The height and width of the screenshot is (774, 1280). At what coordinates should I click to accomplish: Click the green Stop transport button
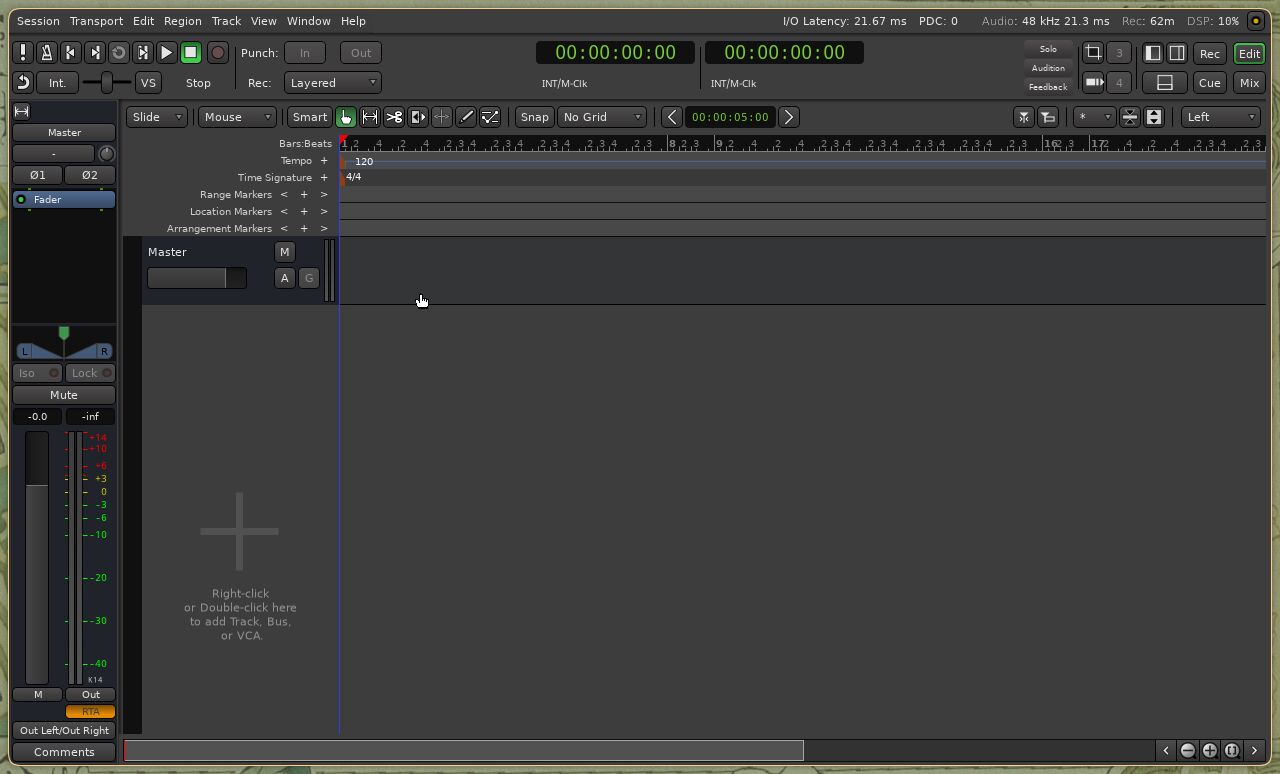tap(191, 53)
